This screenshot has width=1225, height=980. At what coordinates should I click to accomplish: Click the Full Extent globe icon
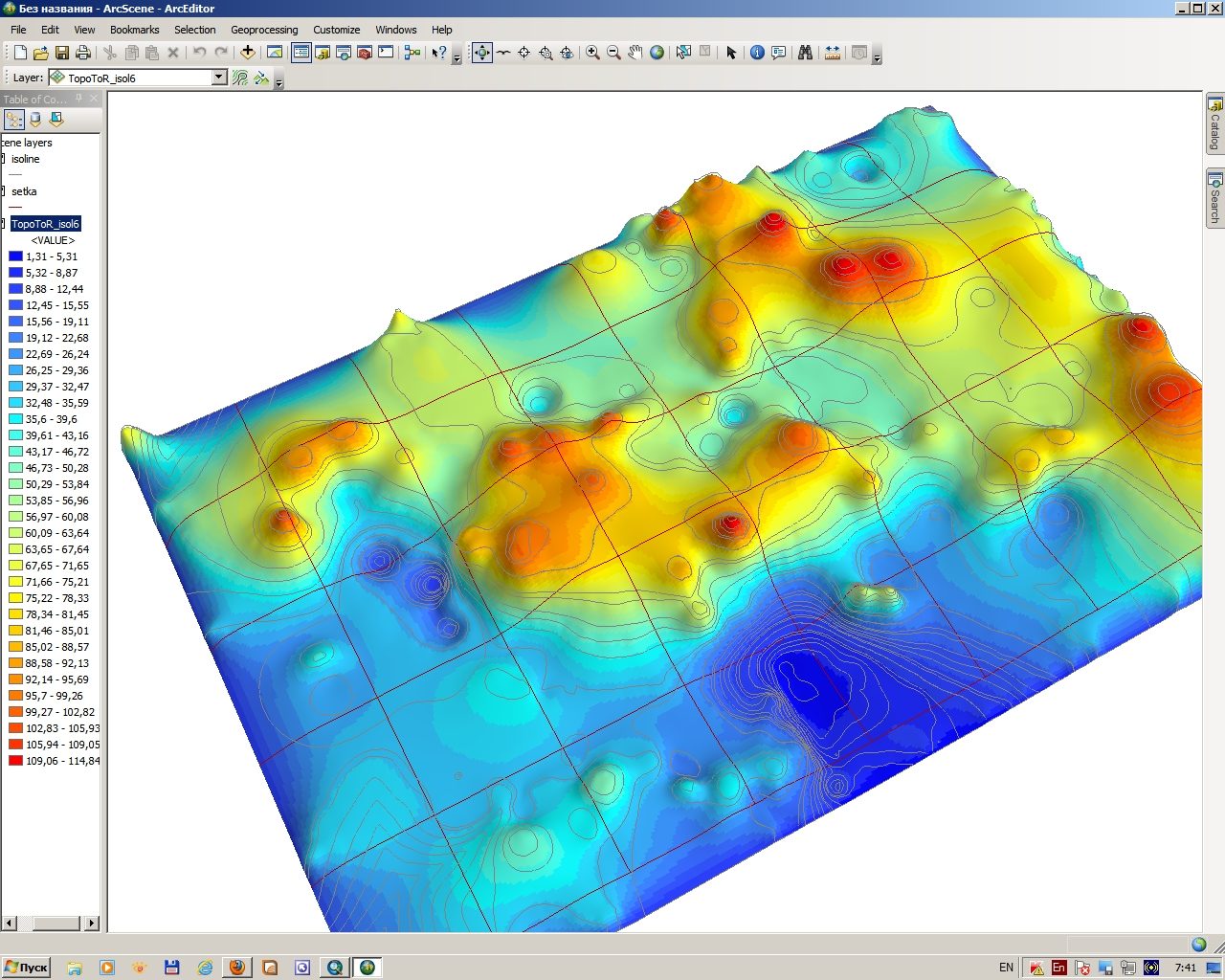657,53
